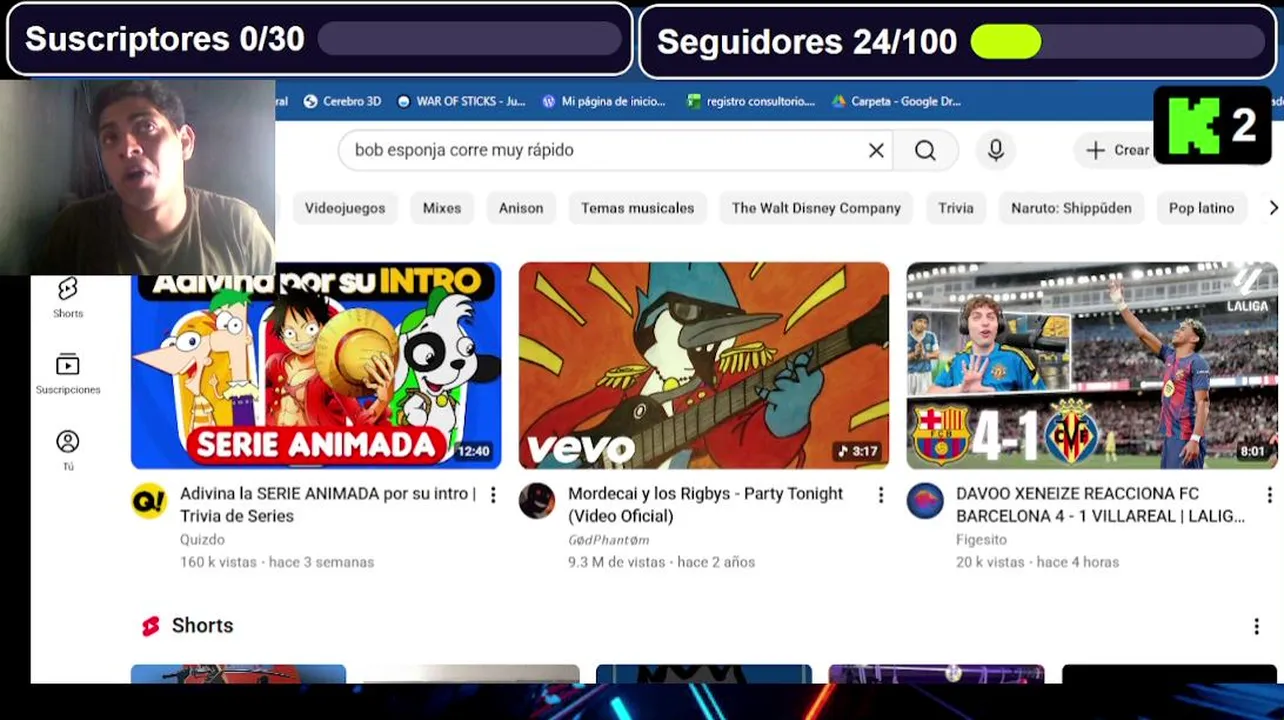Select the Trivia filter chip
Viewport: 1284px width, 720px height.
coord(956,208)
